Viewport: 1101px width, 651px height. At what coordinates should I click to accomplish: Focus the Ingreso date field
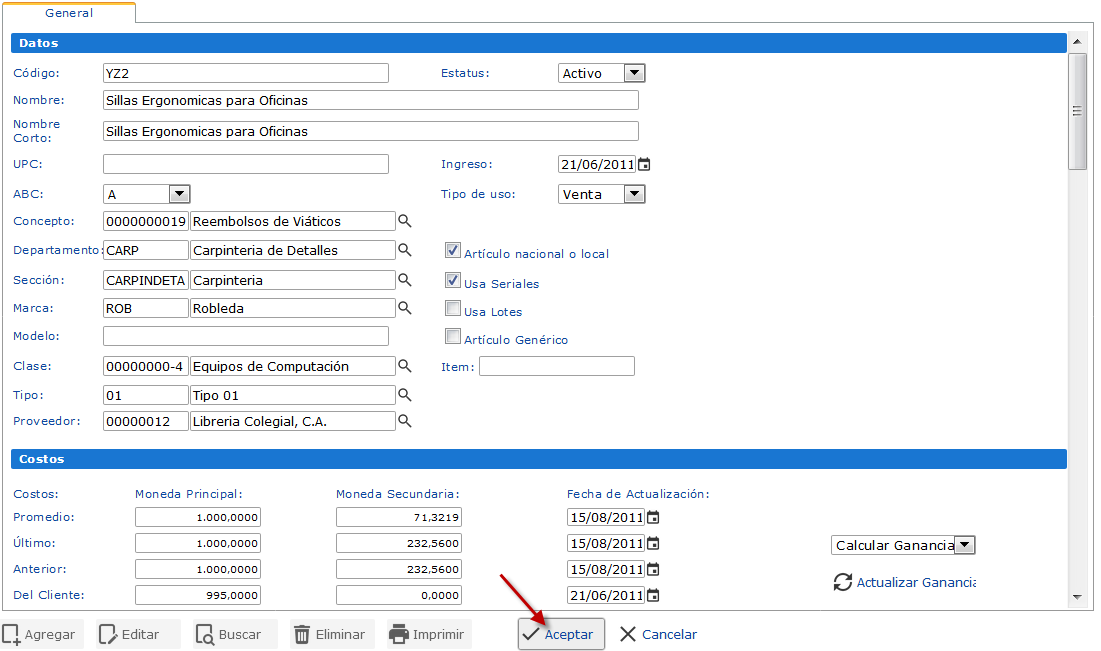tap(597, 164)
